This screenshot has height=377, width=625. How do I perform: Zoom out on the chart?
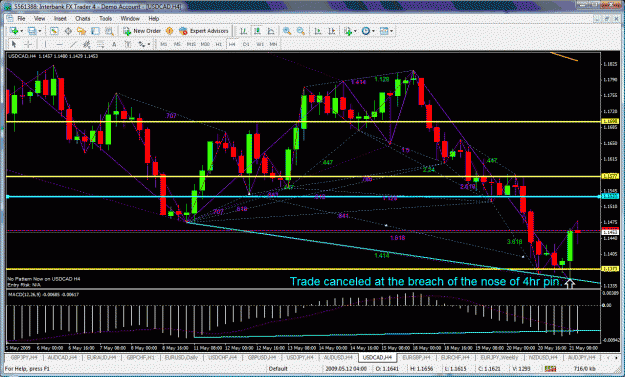(301, 31)
